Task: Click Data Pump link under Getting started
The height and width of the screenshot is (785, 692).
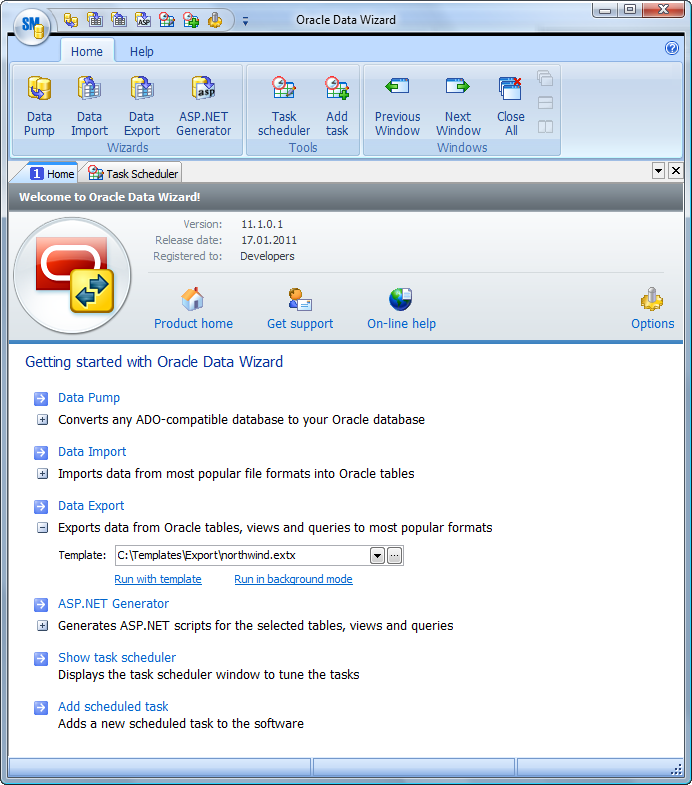Action: [89, 398]
